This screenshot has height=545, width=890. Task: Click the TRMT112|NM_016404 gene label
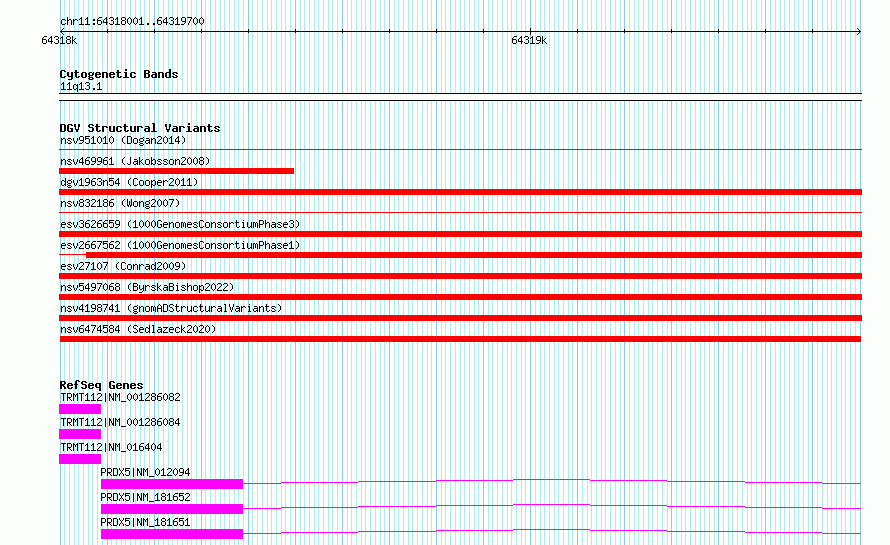pyautogui.click(x=111, y=447)
